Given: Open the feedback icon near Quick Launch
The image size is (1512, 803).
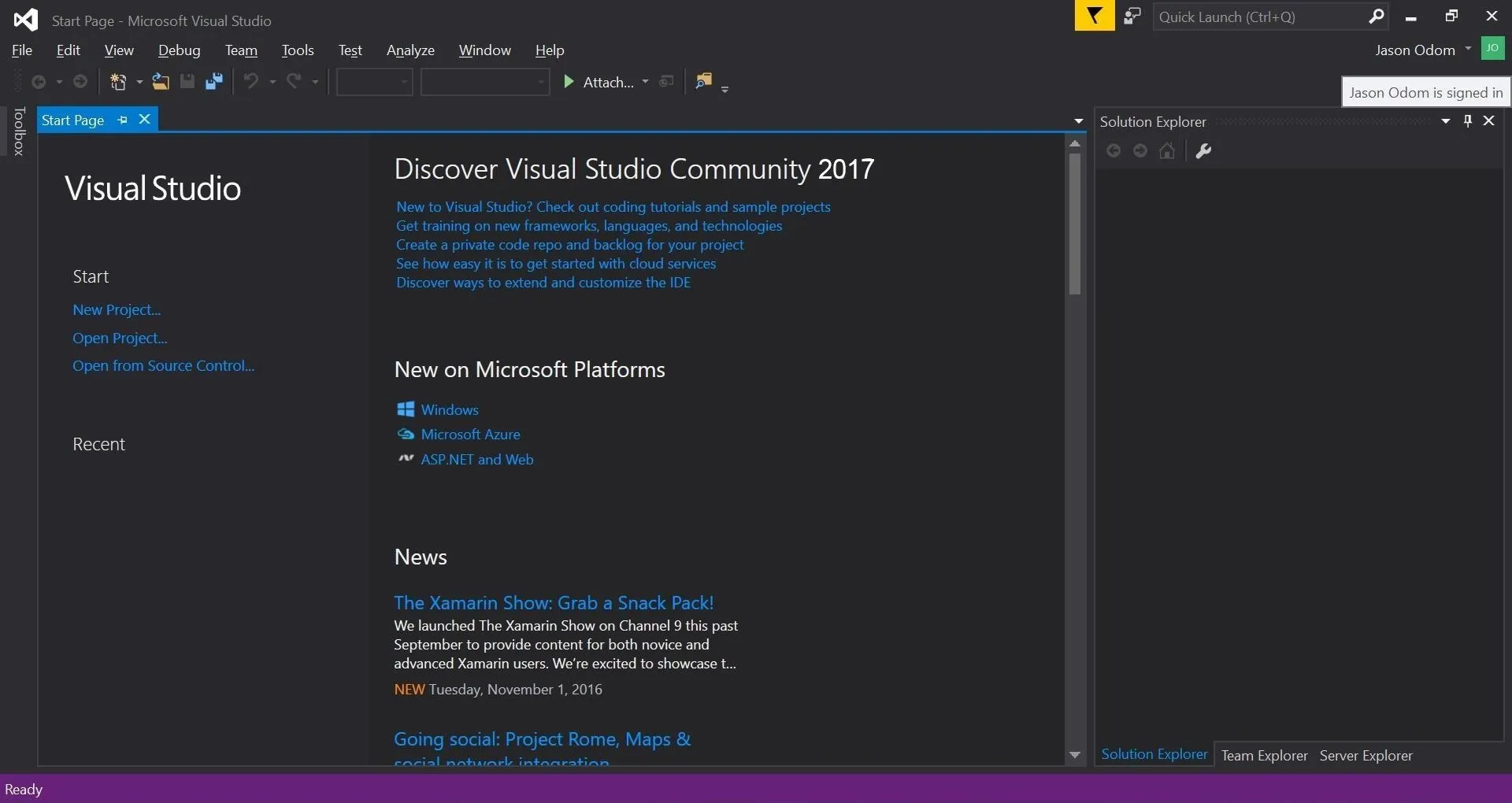Looking at the screenshot, I should 1132,17.
